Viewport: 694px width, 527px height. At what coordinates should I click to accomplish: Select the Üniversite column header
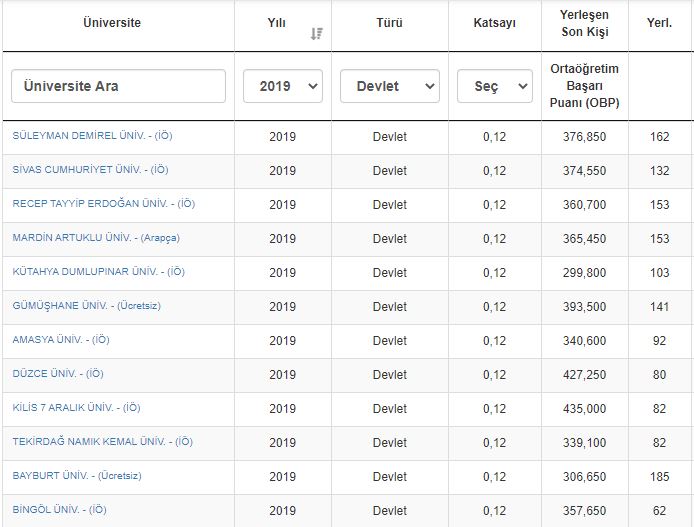tap(112, 23)
